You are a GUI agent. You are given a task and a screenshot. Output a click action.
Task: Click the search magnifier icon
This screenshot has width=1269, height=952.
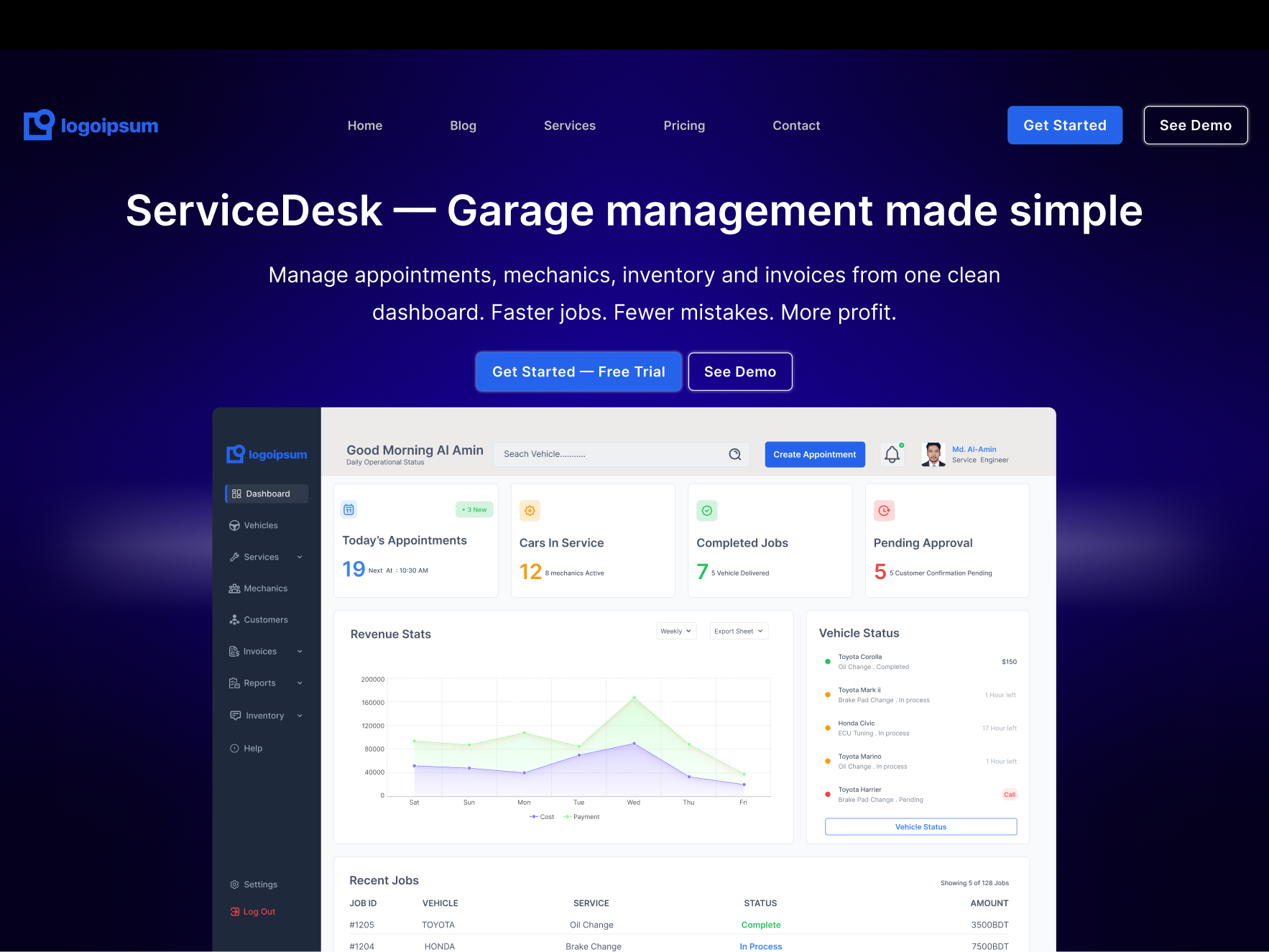(734, 454)
